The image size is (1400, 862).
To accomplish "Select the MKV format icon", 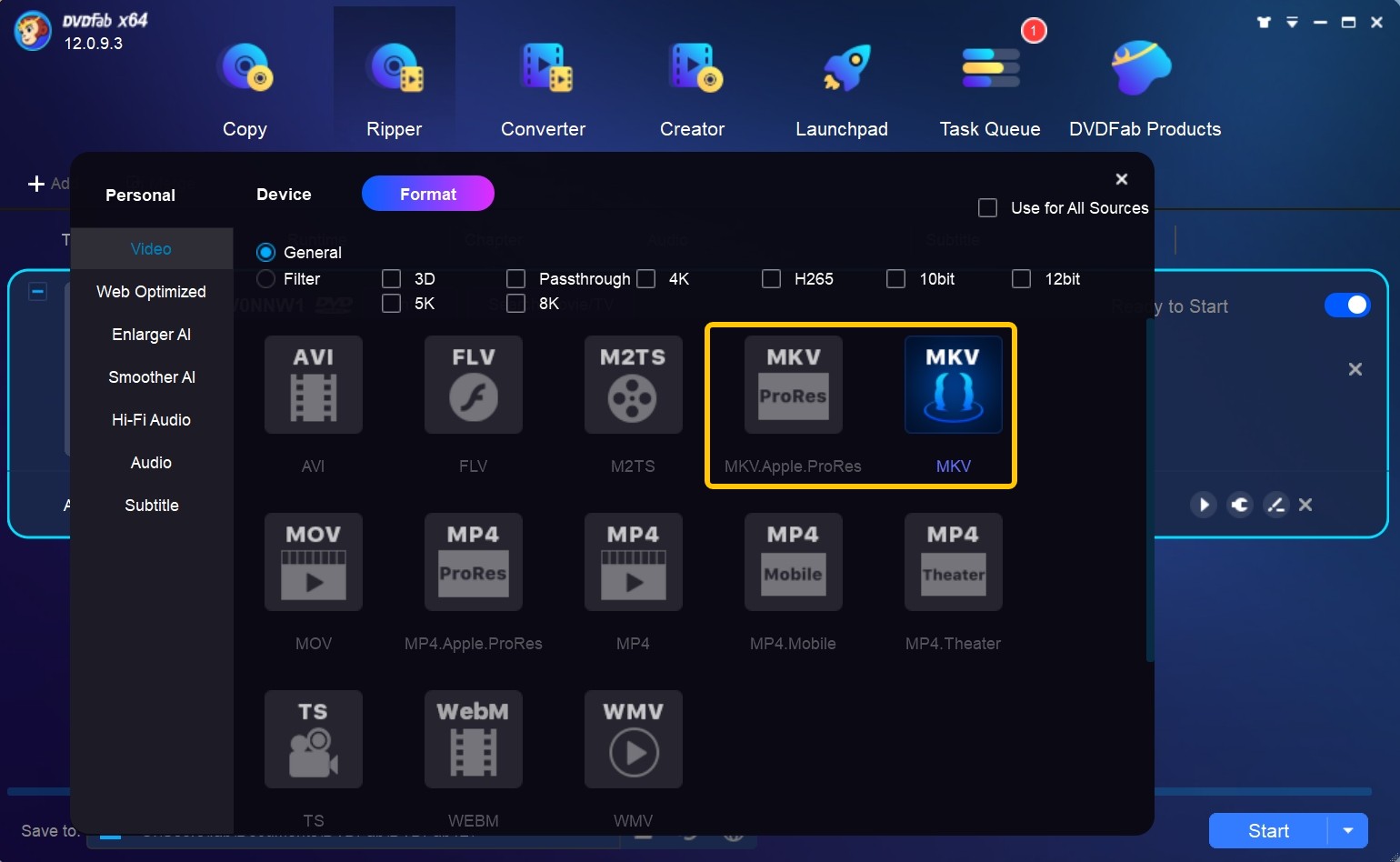I will [954, 385].
